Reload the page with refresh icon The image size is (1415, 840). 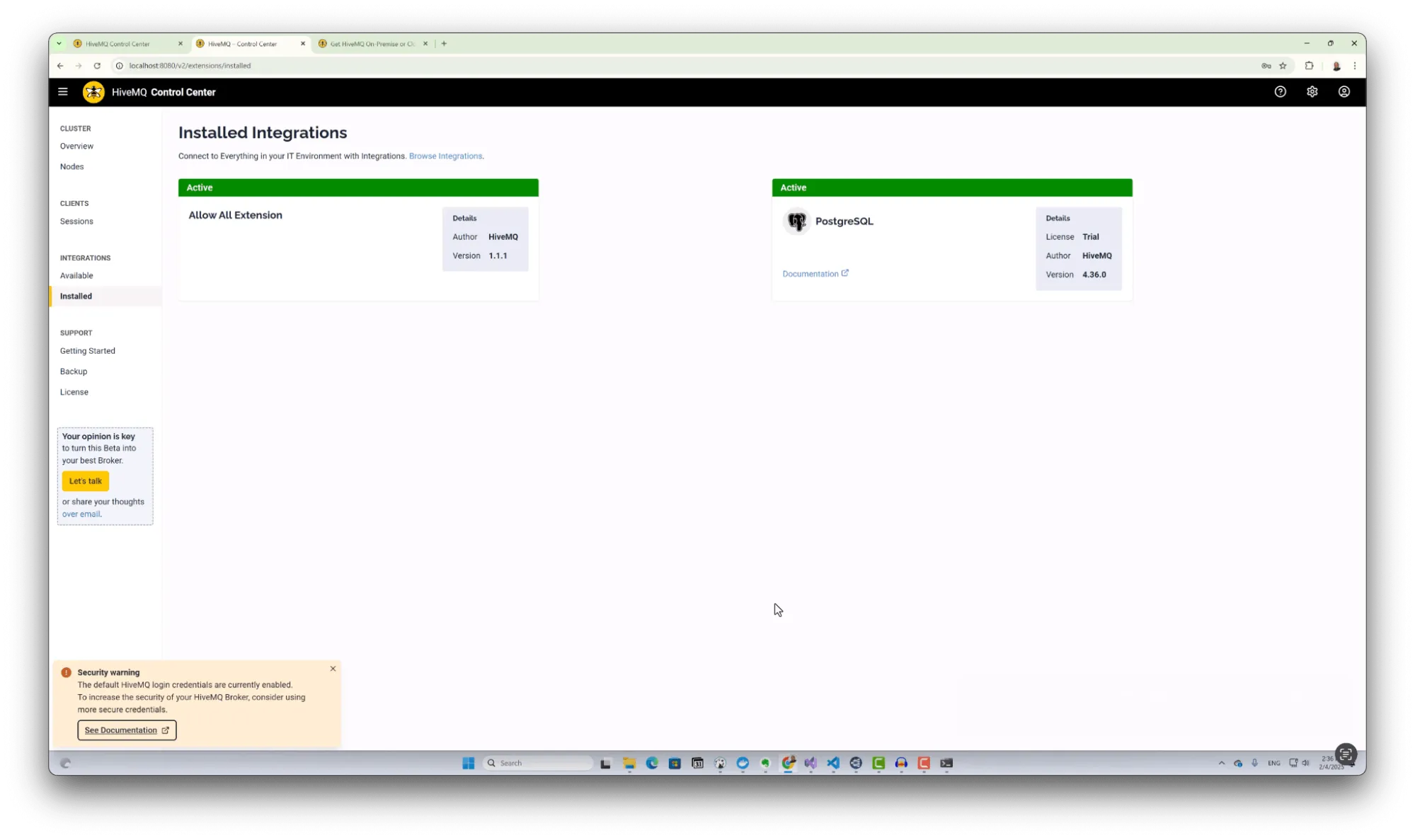(97, 66)
